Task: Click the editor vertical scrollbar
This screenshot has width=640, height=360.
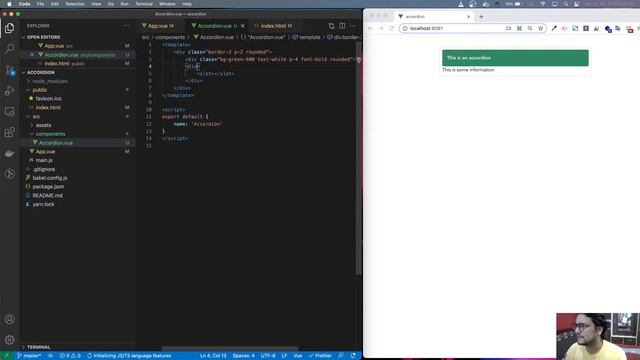Action: point(359,159)
